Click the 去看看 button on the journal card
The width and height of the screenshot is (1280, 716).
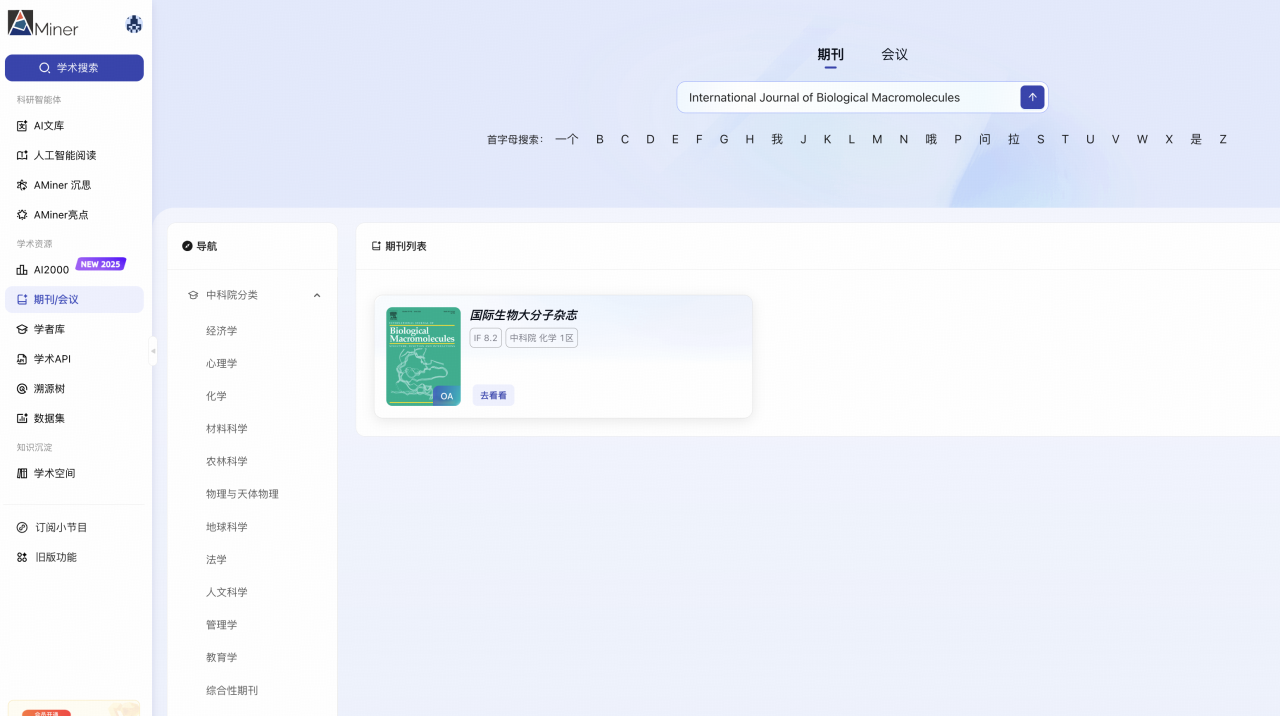click(x=493, y=395)
